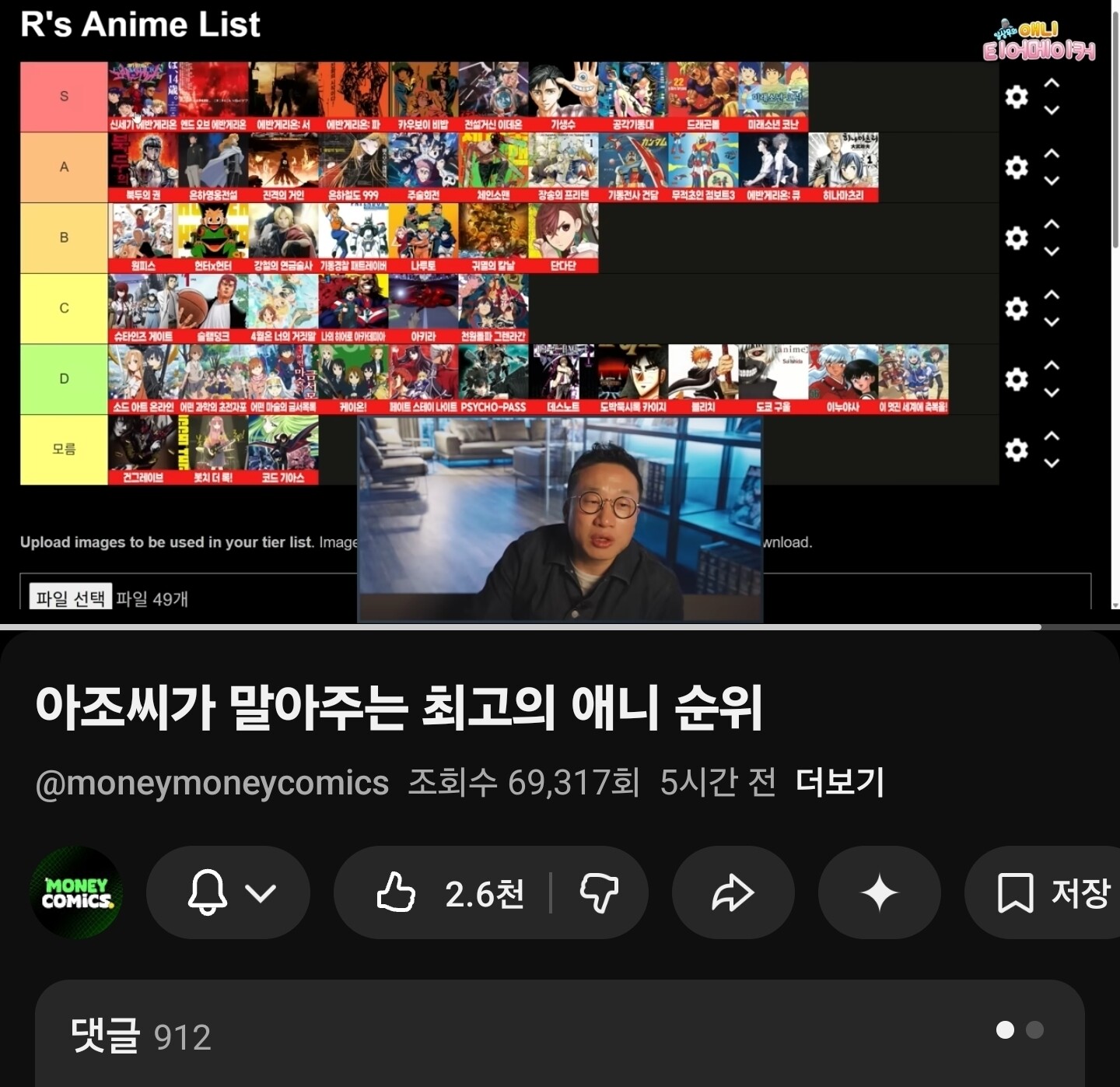Select the green D tier label cell
Viewport: 1120px width, 1087px height.
pyautogui.click(x=64, y=379)
